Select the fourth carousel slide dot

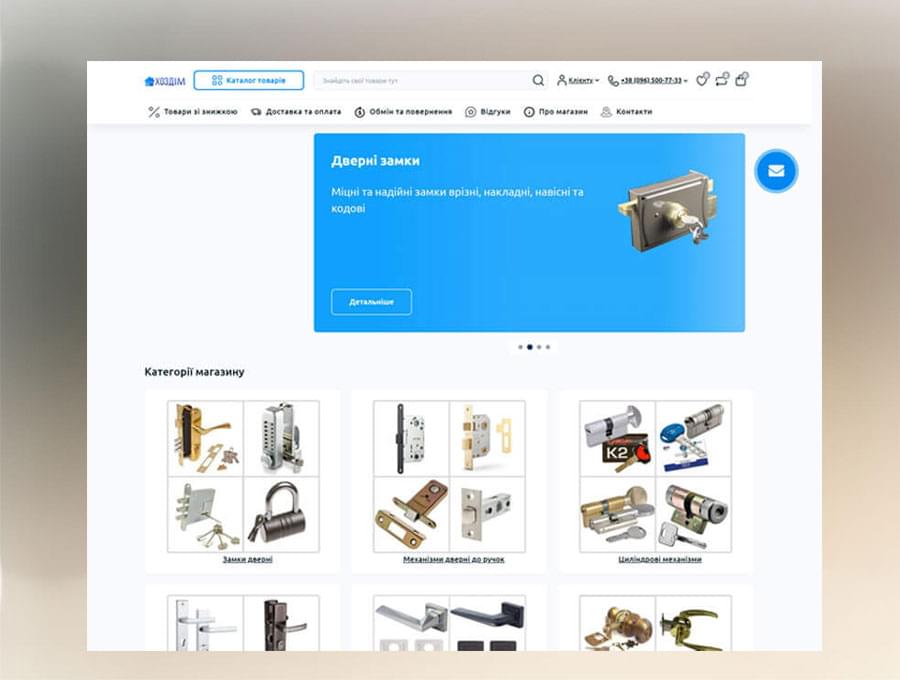[548, 347]
